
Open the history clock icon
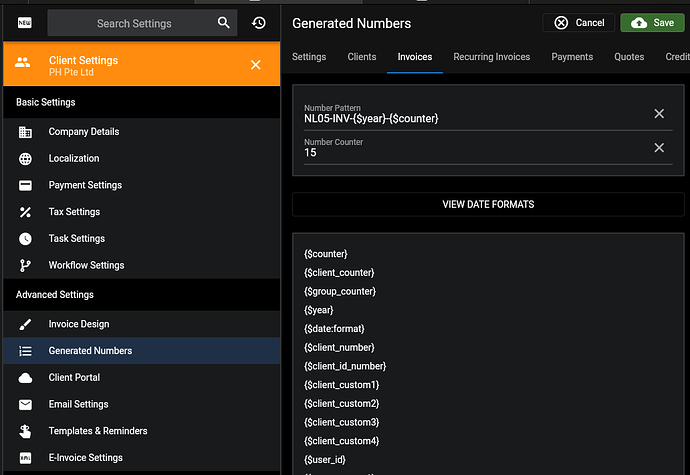259,23
